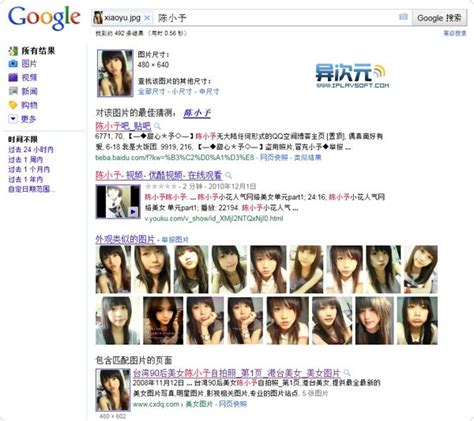Click magnifier preview icon beside 台湾90后美女 result
474x421 pixels.
(347, 372)
